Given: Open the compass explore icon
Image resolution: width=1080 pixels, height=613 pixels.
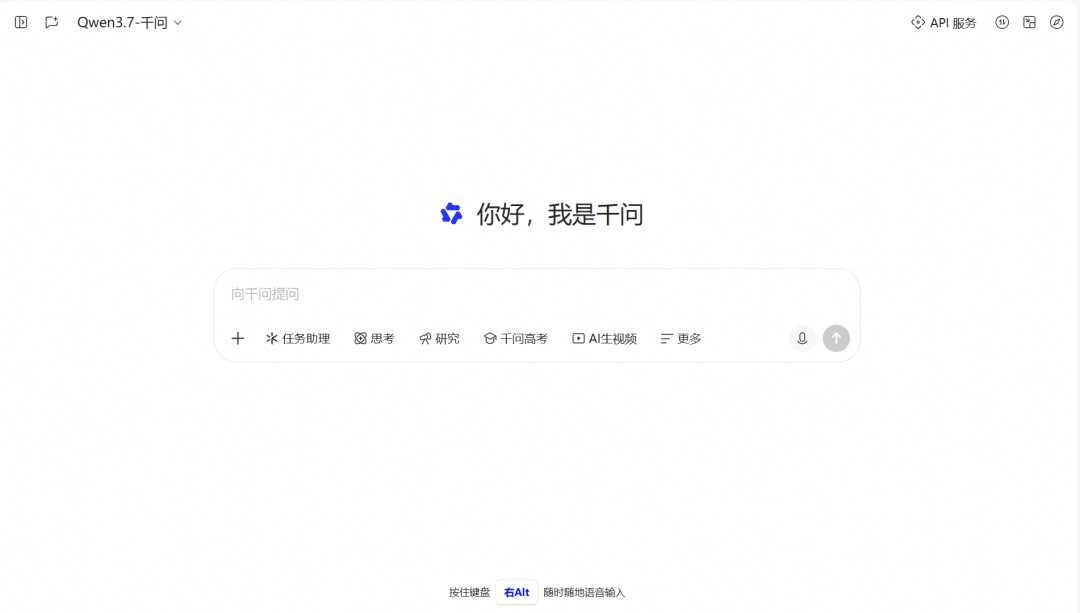Looking at the screenshot, I should [1057, 23].
